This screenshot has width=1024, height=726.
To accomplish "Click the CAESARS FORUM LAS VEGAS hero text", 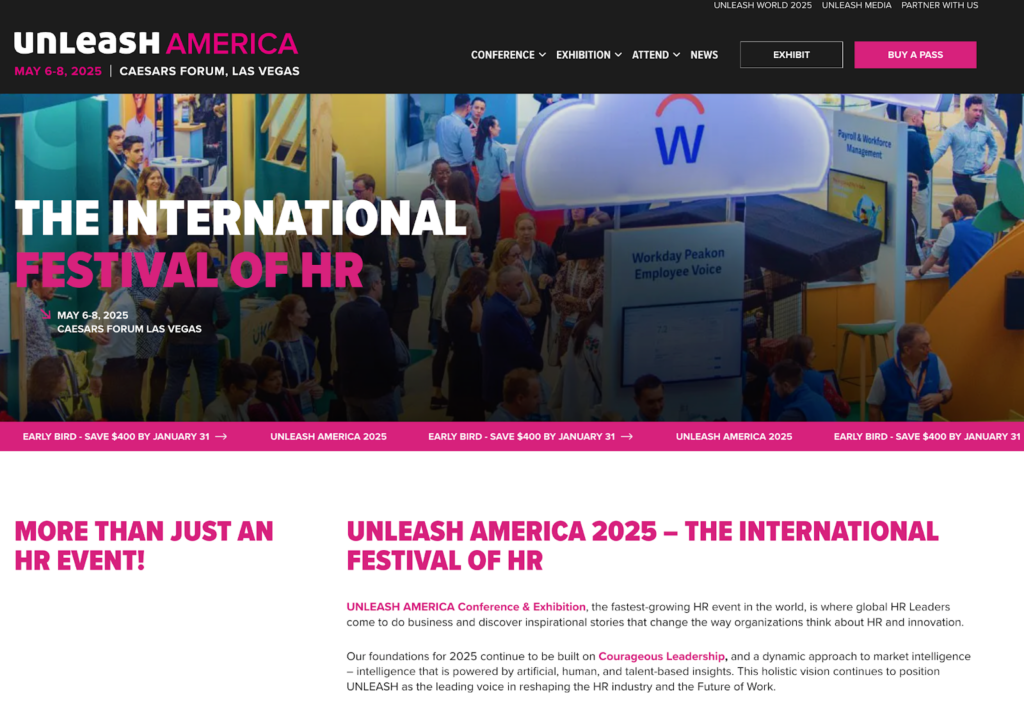I will pyautogui.click(x=129, y=329).
